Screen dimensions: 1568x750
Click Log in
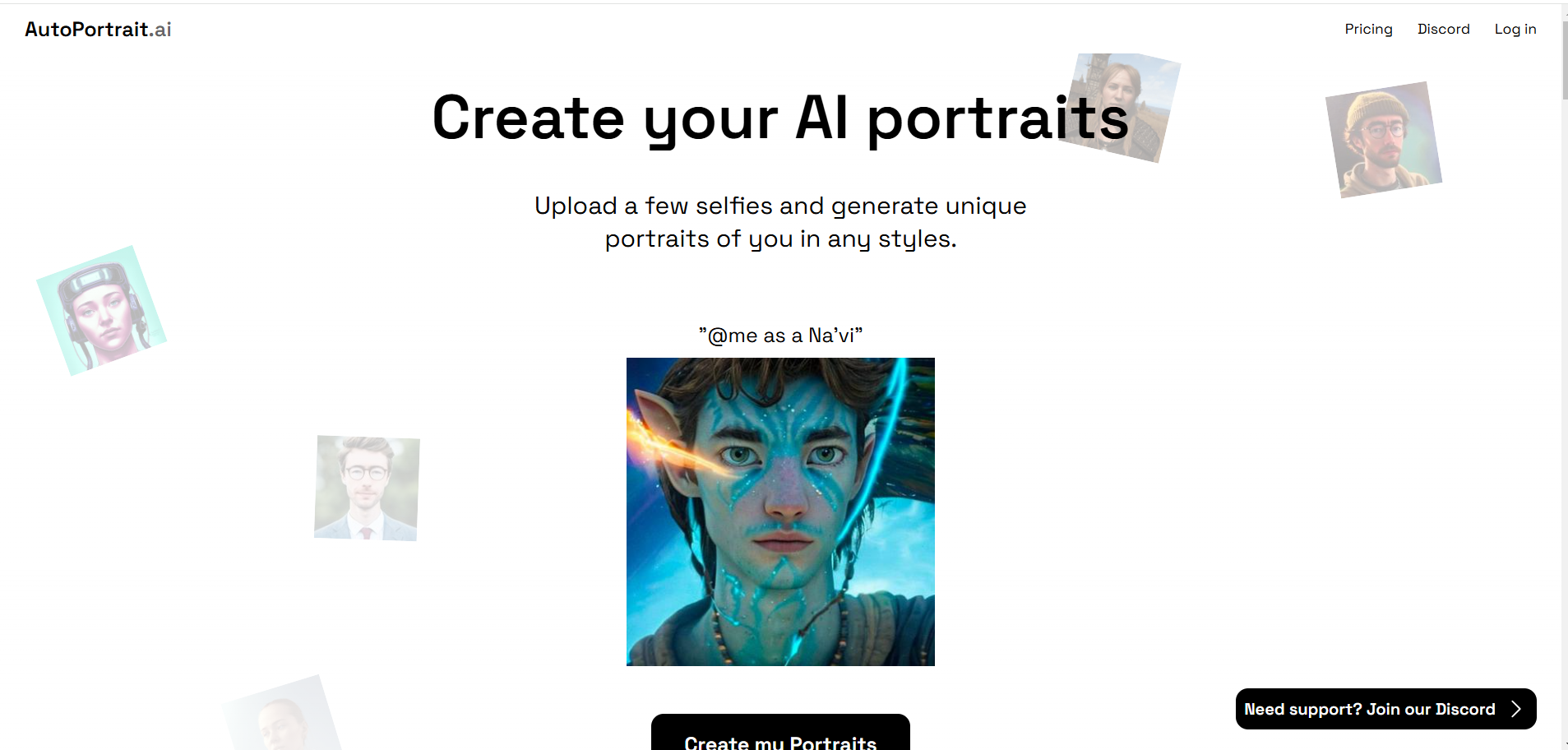(1515, 29)
